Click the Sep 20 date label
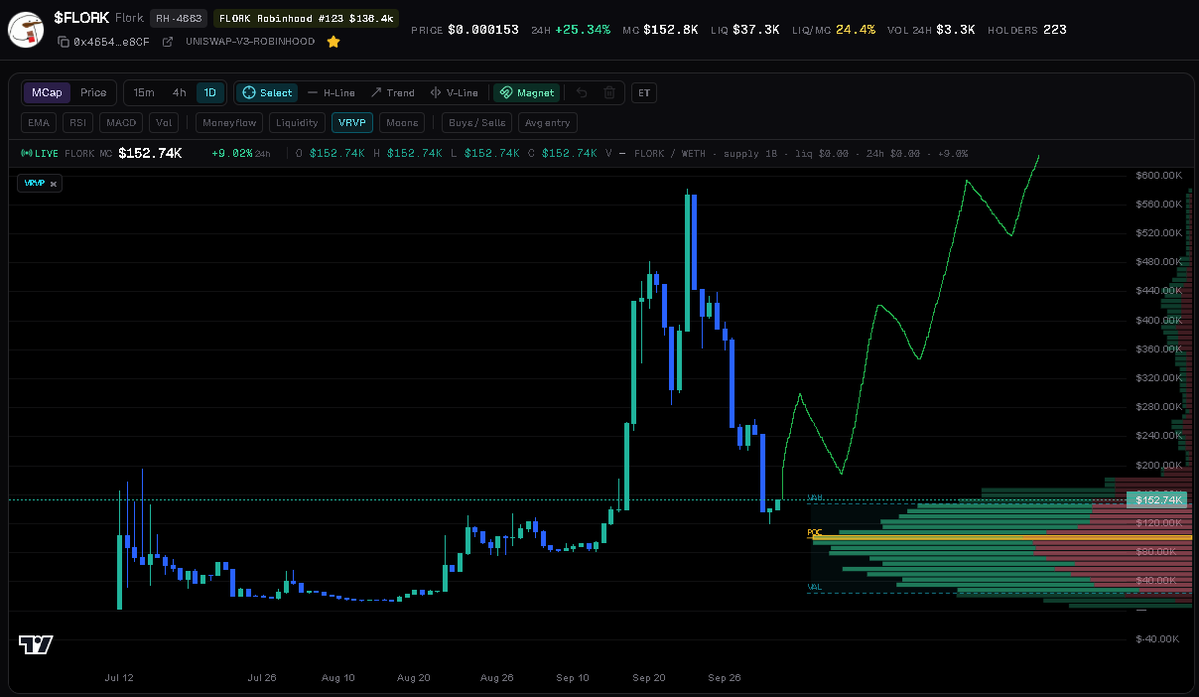This screenshot has height=697, width=1199. (x=648, y=677)
